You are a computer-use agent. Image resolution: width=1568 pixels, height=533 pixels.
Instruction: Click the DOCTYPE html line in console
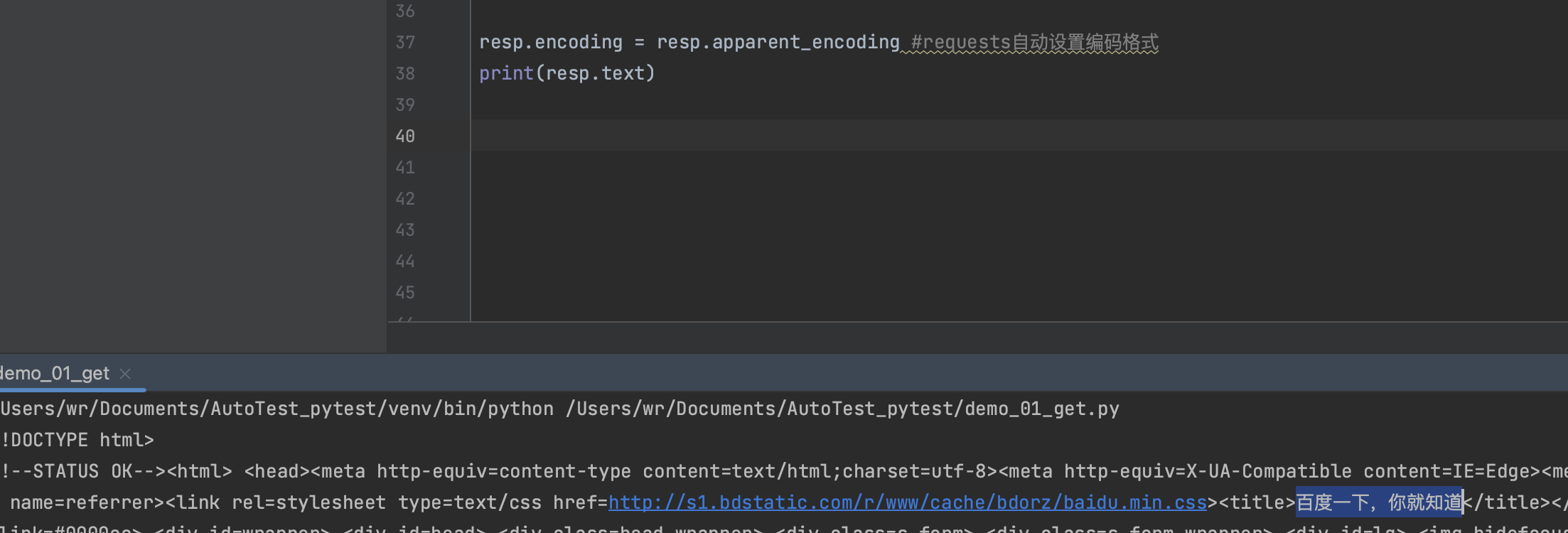click(x=78, y=441)
